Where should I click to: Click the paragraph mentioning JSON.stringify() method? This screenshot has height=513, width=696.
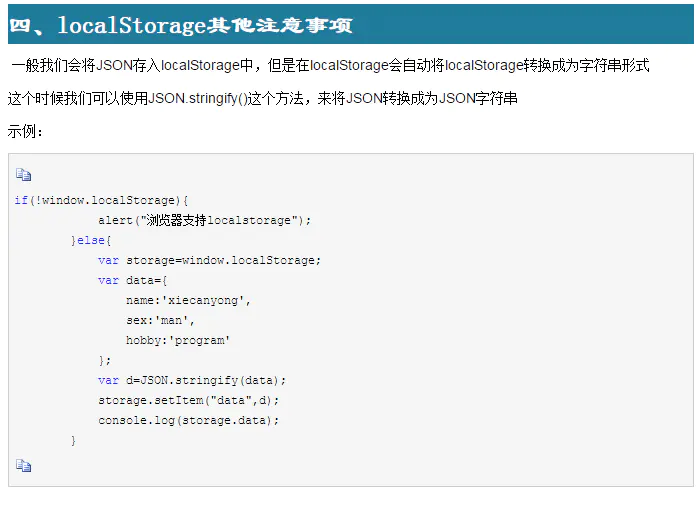pyautogui.click(x=262, y=99)
